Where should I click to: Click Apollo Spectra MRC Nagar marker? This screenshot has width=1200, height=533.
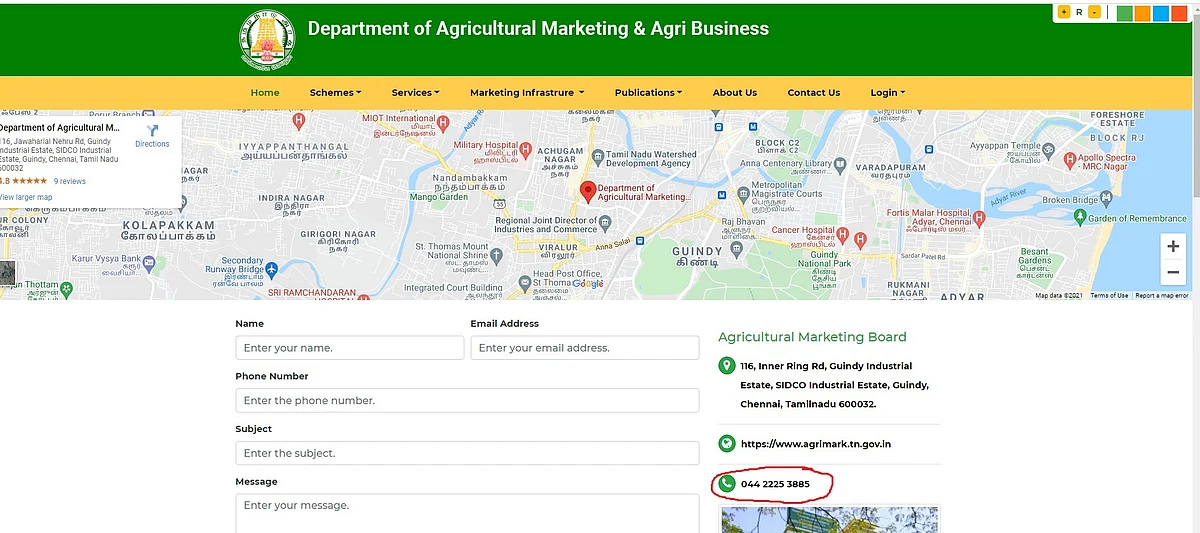1070,159
